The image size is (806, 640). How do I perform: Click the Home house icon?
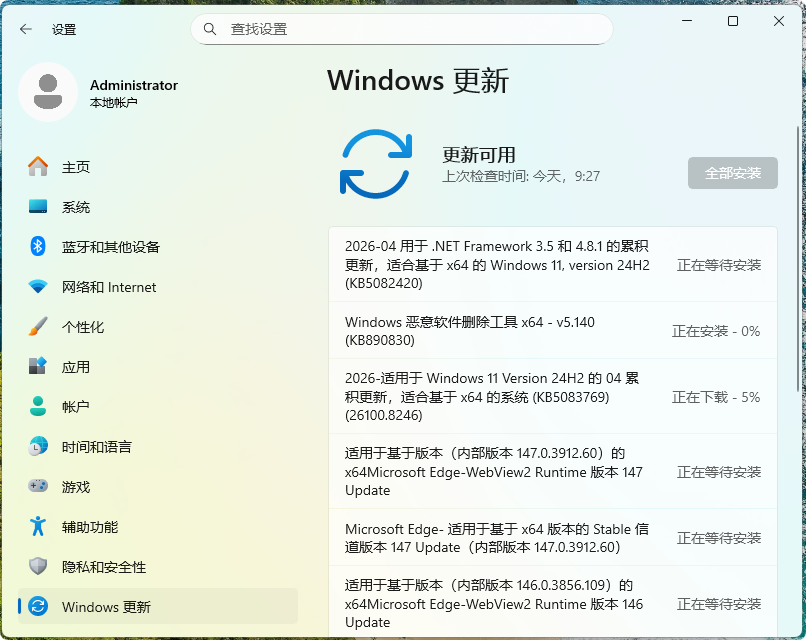(38, 167)
